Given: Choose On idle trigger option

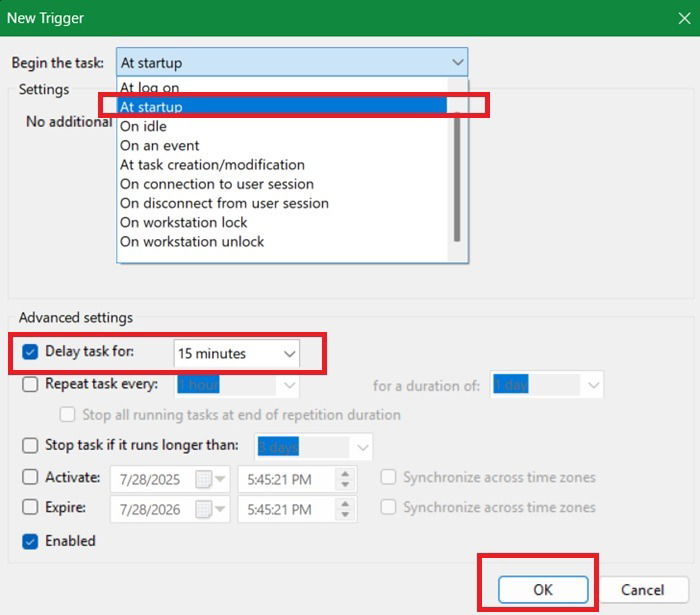Looking at the screenshot, I should pyautogui.click(x=144, y=127).
